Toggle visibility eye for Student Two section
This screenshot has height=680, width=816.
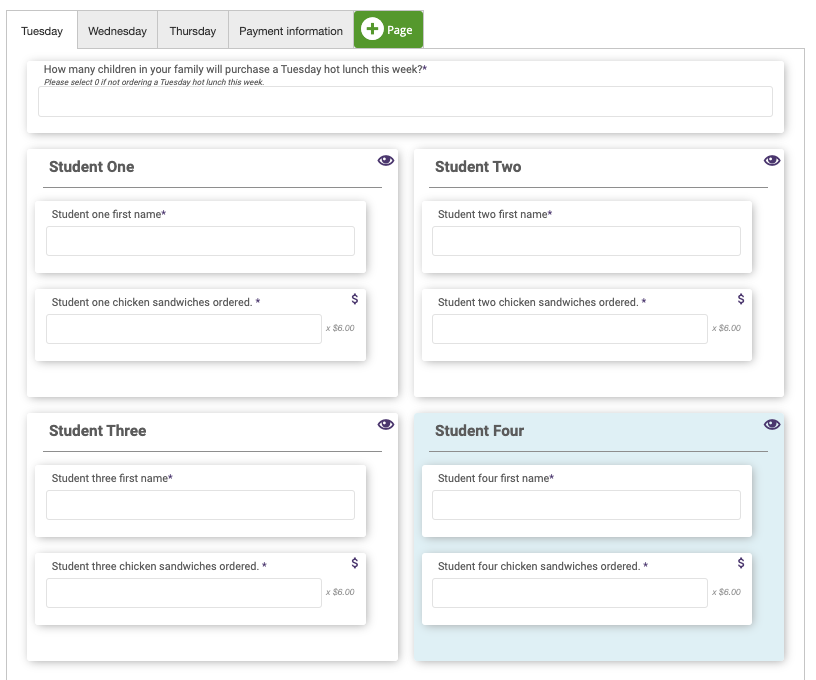772,161
